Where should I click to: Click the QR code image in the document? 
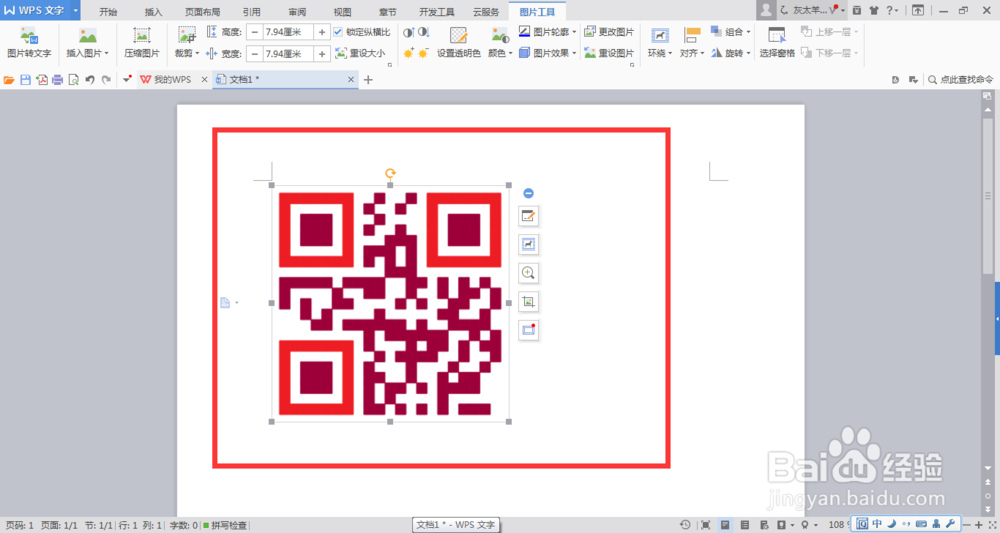tap(390, 303)
